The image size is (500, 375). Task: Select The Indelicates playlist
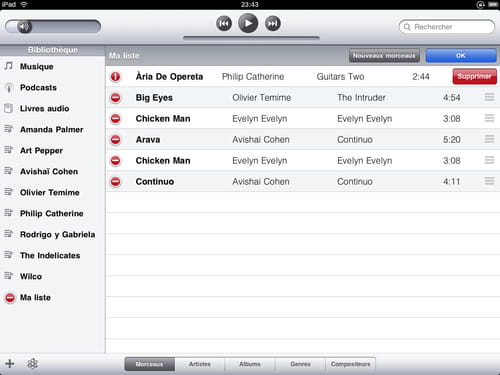(x=52, y=256)
